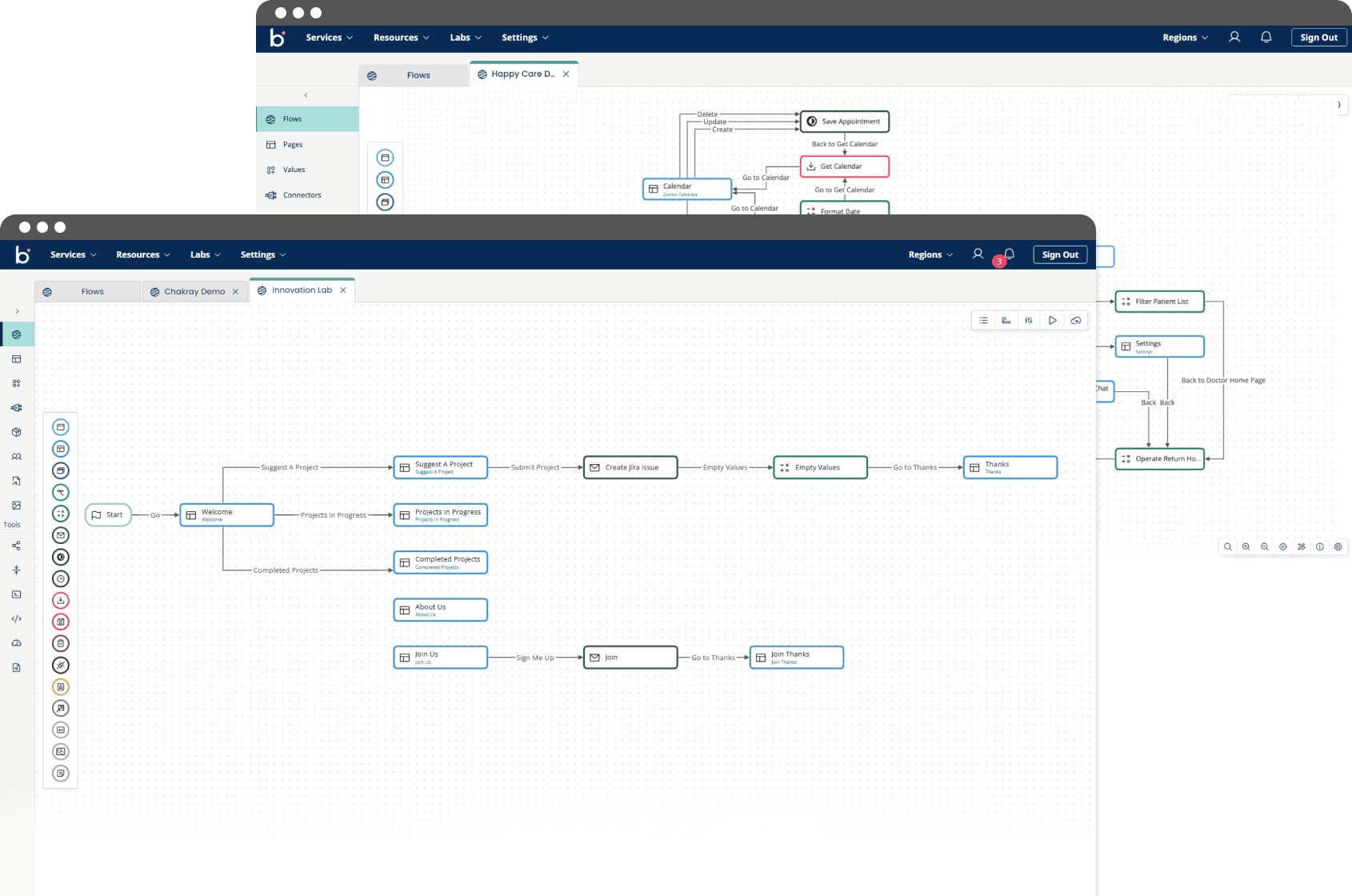Switch to the Happy Care tab
Screen dimensions: 1352x896
click(x=522, y=74)
